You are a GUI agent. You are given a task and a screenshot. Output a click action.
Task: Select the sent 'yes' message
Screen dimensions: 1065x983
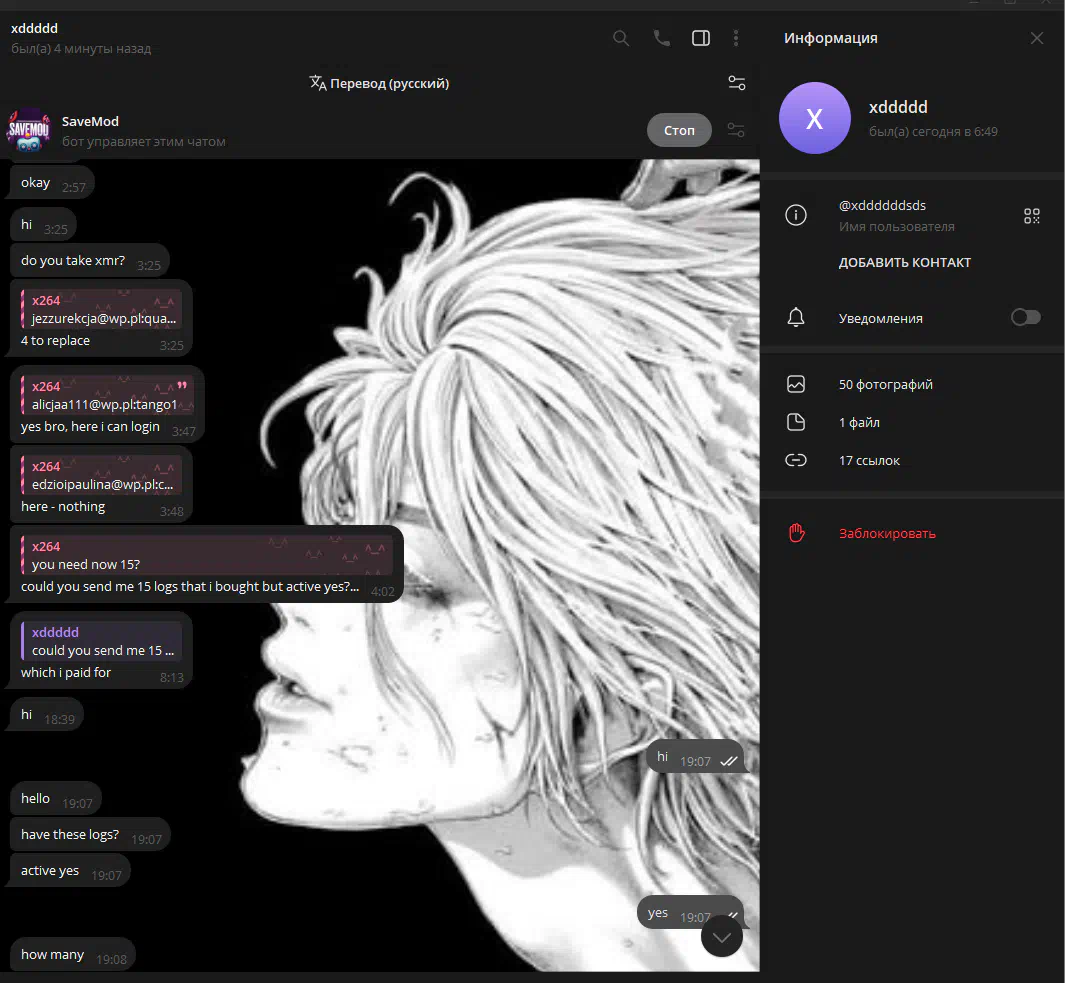tap(691, 913)
